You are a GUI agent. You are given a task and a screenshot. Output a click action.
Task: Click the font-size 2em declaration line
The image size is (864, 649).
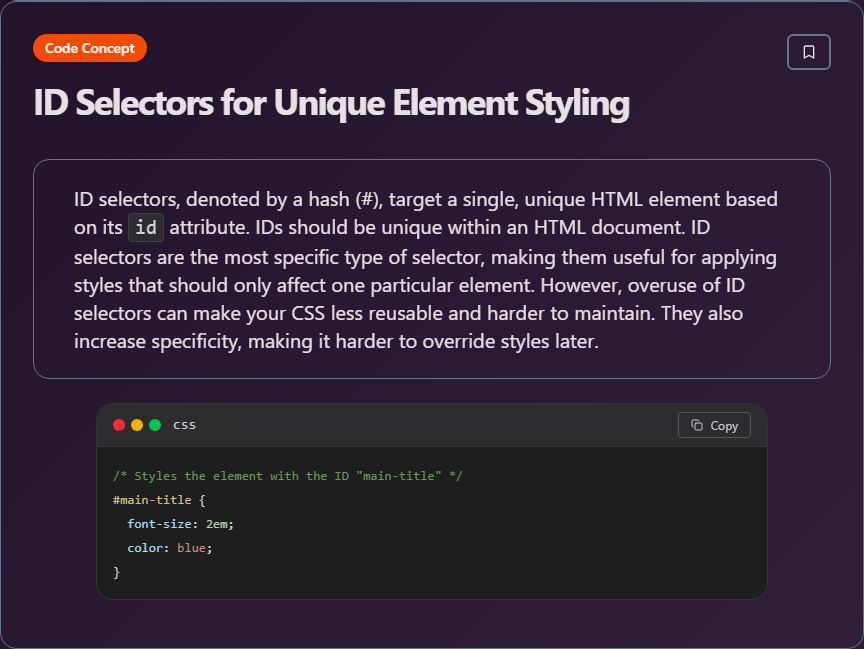(x=180, y=523)
